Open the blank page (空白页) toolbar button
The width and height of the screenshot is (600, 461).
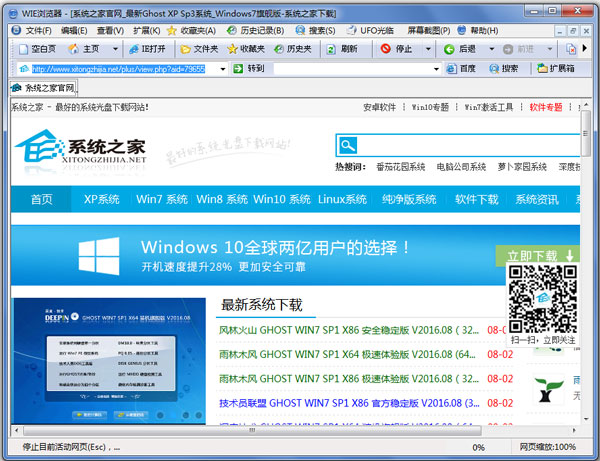pos(37,49)
